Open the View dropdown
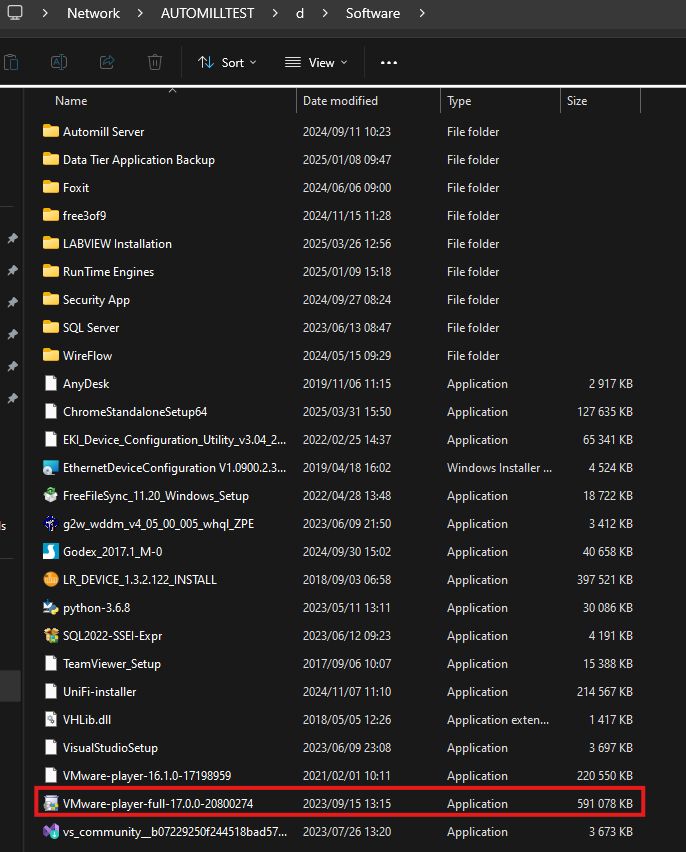The height and width of the screenshot is (852, 686). 316,63
